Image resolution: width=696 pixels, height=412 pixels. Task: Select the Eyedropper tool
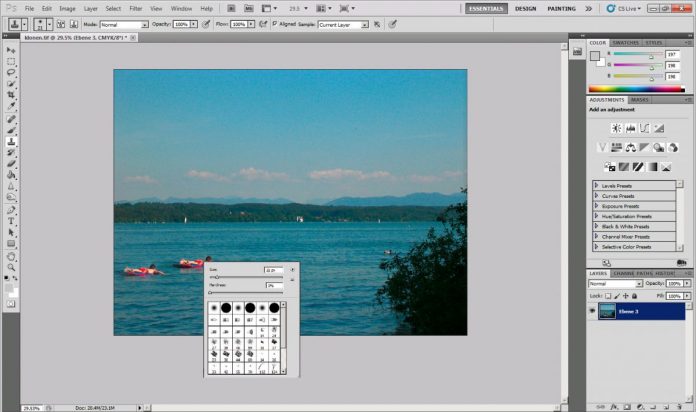(11, 105)
